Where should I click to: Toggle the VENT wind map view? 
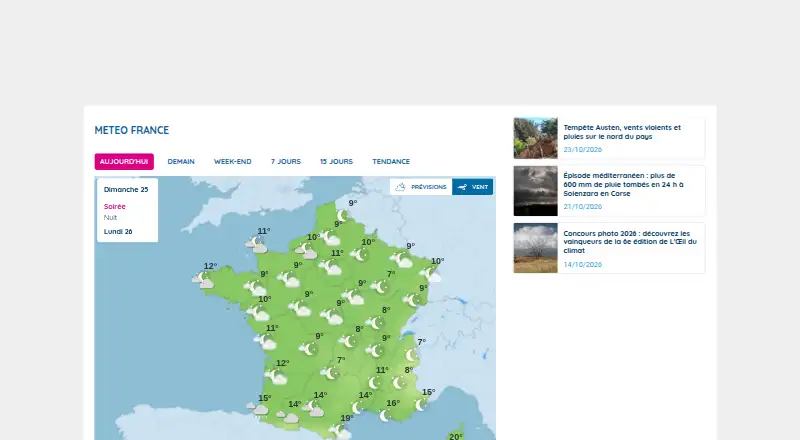[472, 187]
